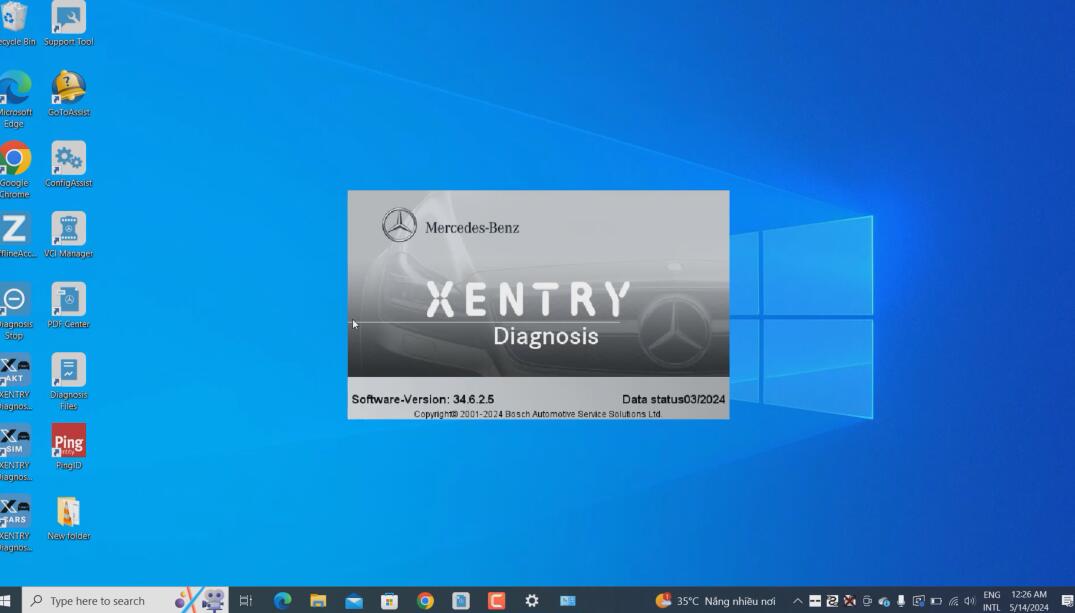Open the volume control in tray

(969, 601)
